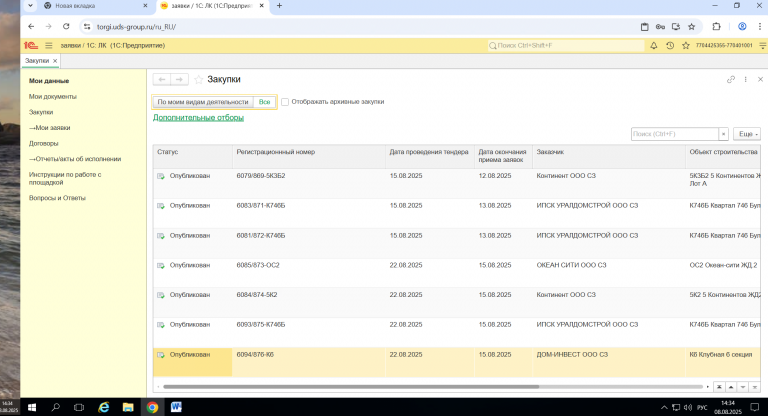Viewport: 768px width, 416px height.
Task: Sort by the Статус column header
Action: tap(193, 156)
